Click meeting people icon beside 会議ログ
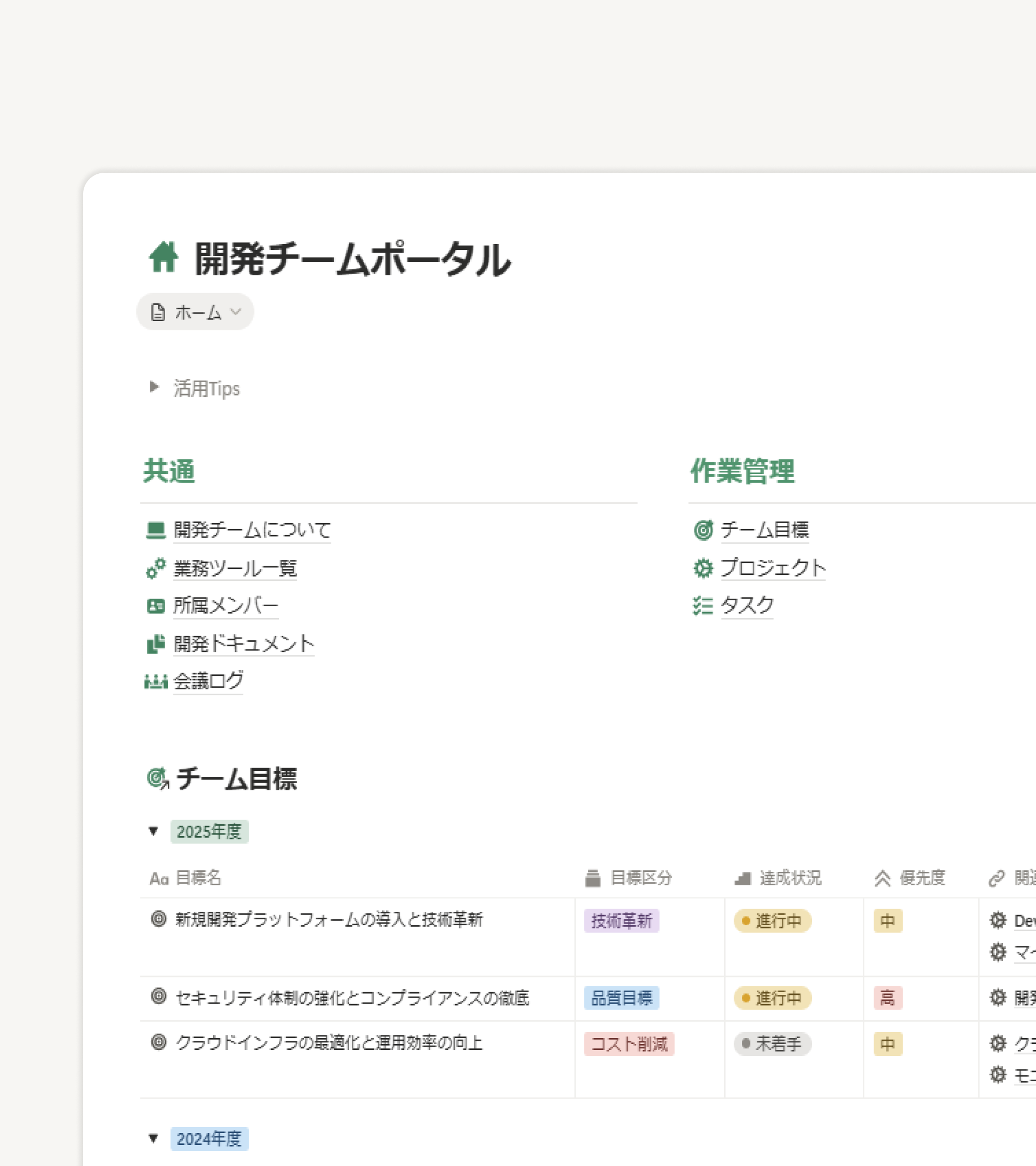 (155, 681)
